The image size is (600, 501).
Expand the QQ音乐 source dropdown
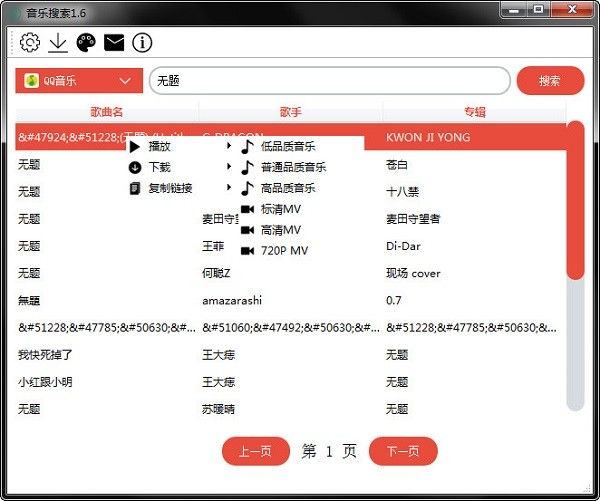pos(79,81)
